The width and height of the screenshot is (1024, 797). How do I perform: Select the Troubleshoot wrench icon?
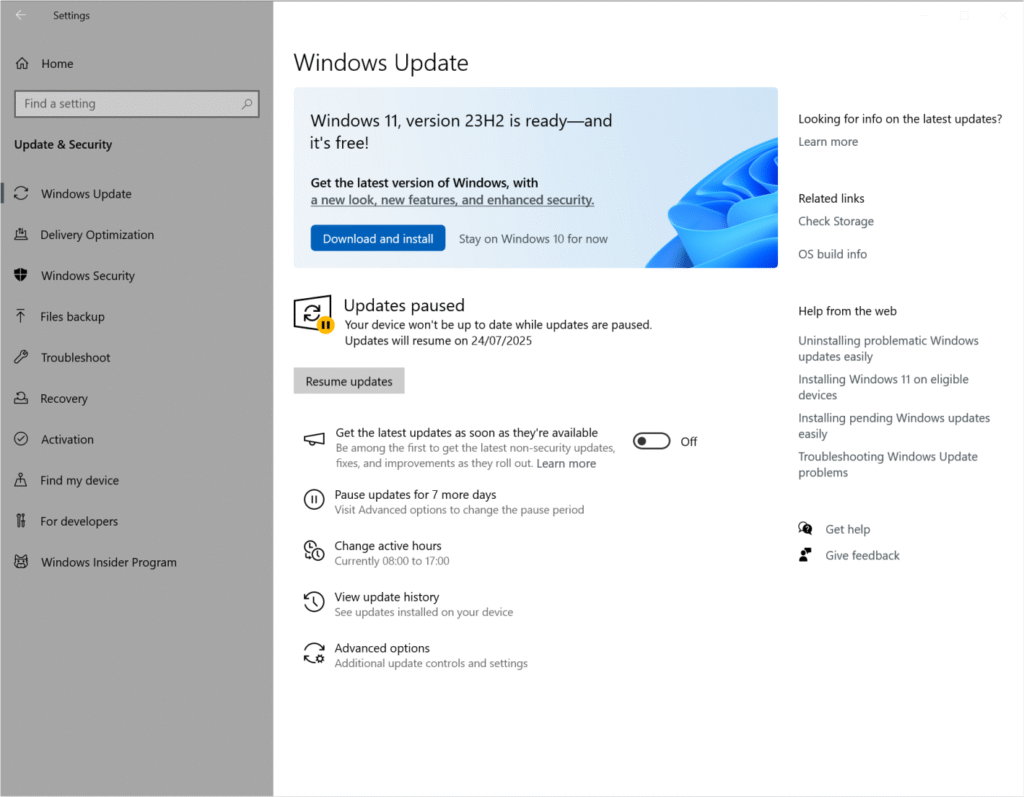tap(23, 357)
